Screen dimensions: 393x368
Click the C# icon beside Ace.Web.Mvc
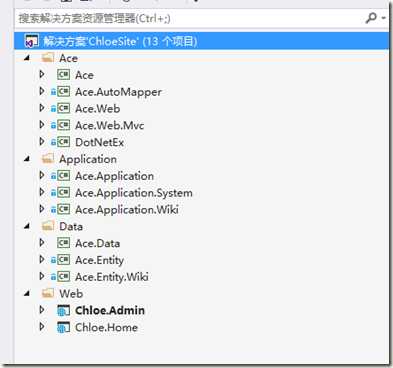[63, 125]
